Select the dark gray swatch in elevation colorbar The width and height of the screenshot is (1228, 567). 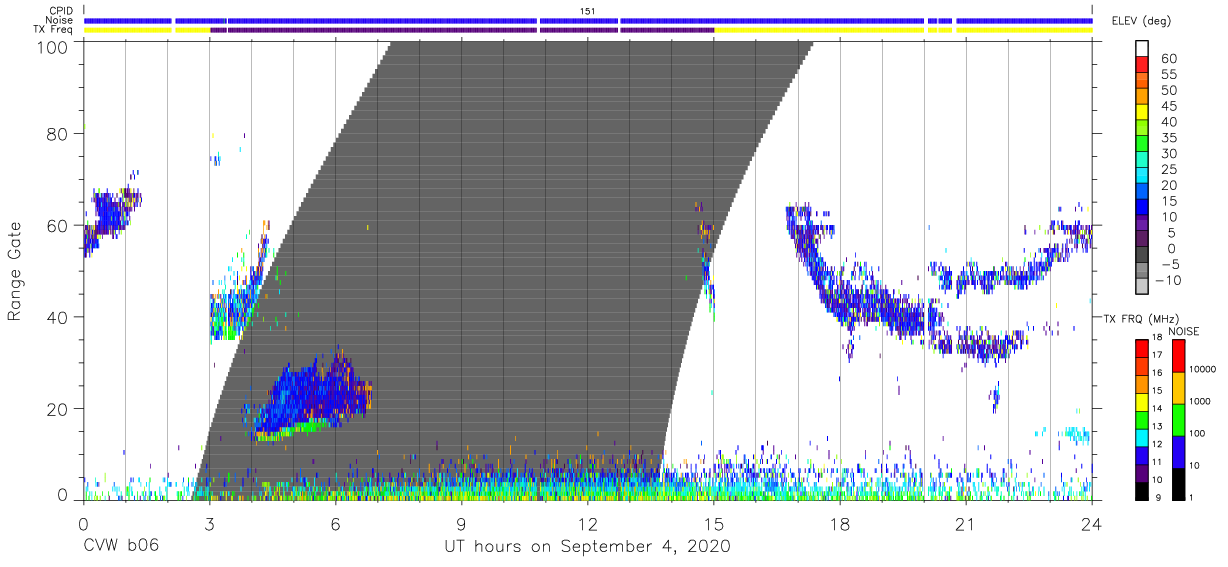tap(1143, 256)
